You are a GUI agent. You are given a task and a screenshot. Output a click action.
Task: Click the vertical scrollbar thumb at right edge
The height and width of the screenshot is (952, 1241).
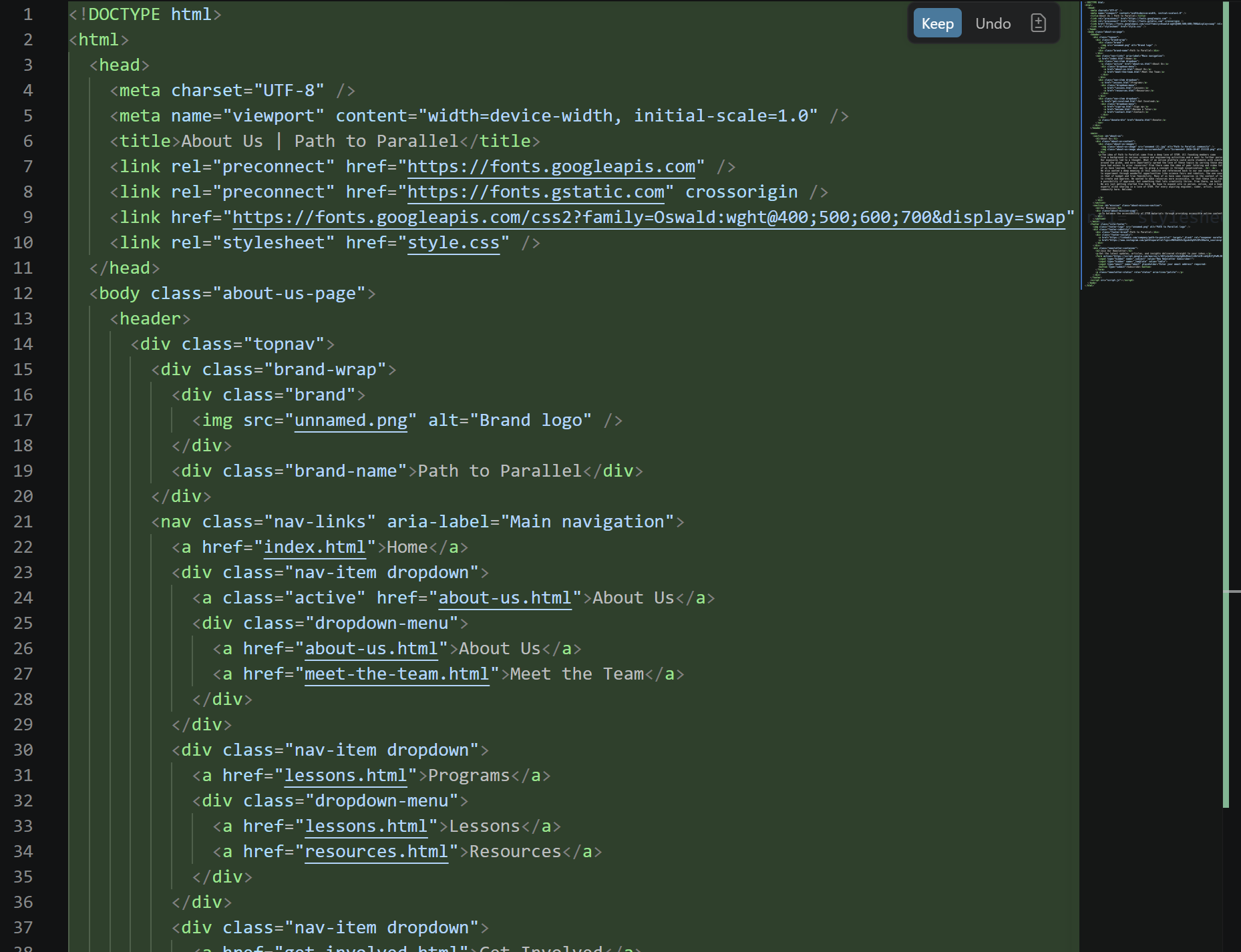point(1226,405)
